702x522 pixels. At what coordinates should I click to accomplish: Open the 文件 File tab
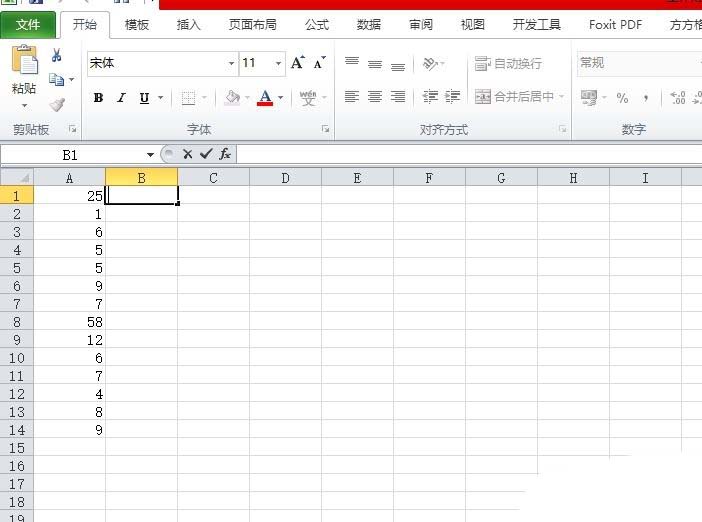coord(28,25)
